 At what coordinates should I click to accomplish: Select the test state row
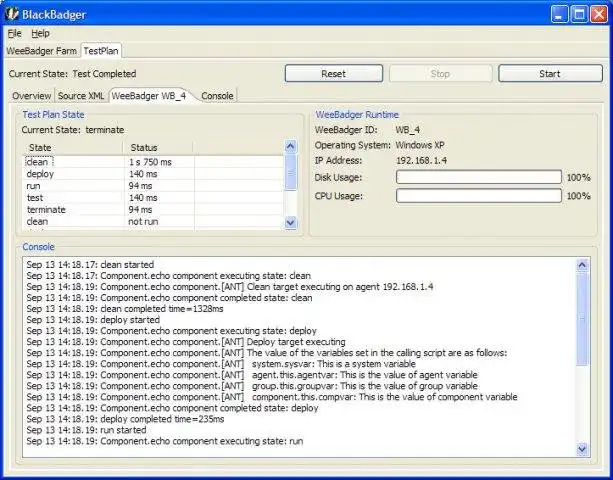(x=154, y=198)
